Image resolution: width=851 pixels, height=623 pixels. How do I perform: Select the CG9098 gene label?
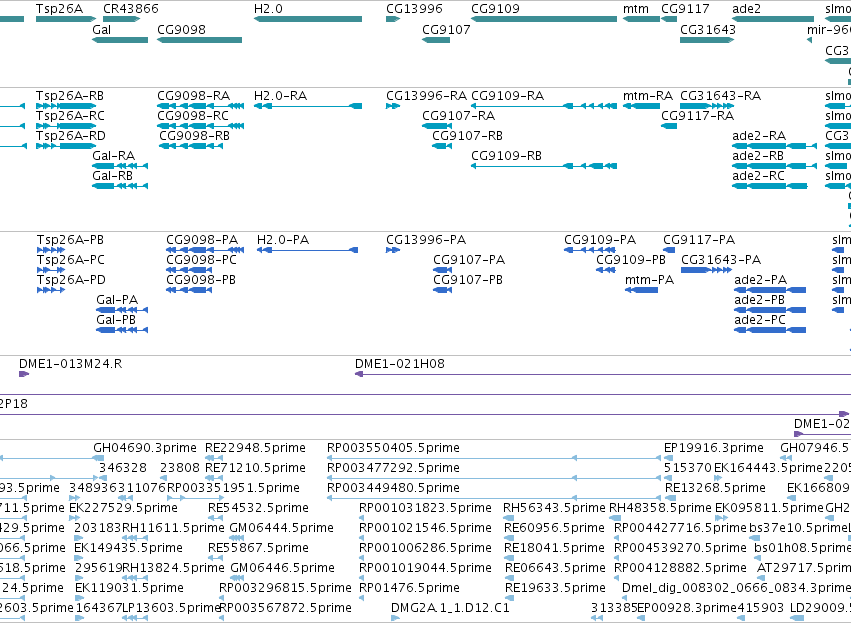coord(181,29)
